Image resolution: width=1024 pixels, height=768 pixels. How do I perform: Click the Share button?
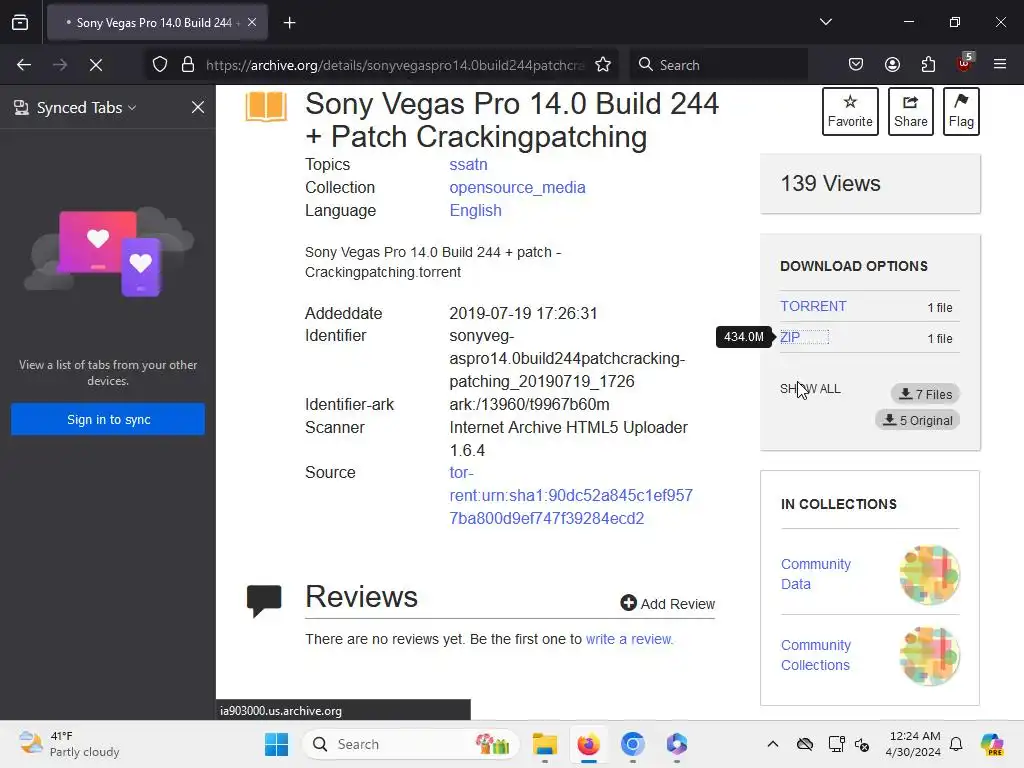[910, 111]
